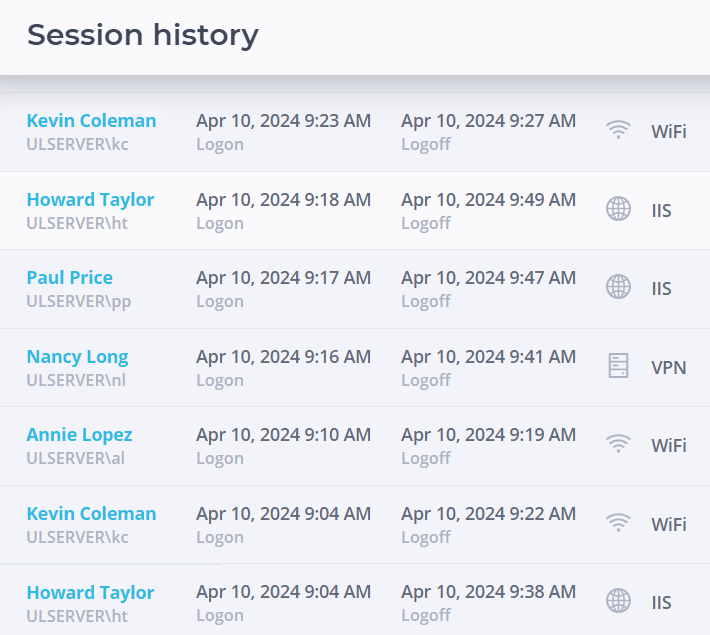
Task: Open Kevin Coleman user link with 9:23 logon
Action: (91, 120)
